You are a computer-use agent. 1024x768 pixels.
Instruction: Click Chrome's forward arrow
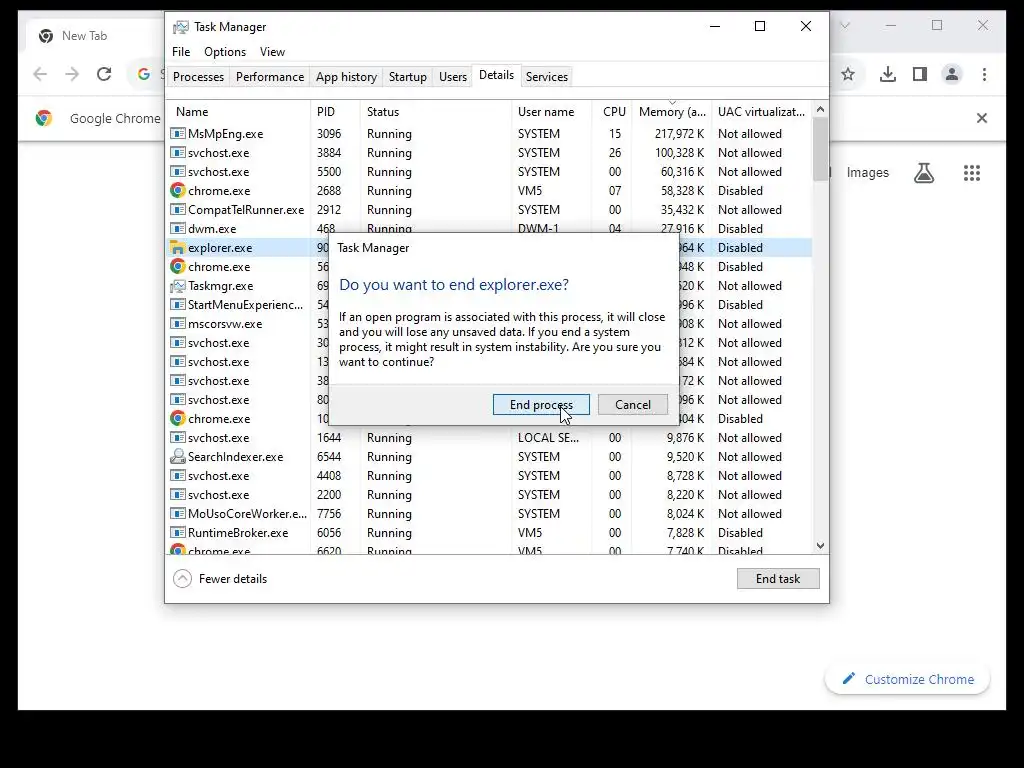pyautogui.click(x=72, y=74)
